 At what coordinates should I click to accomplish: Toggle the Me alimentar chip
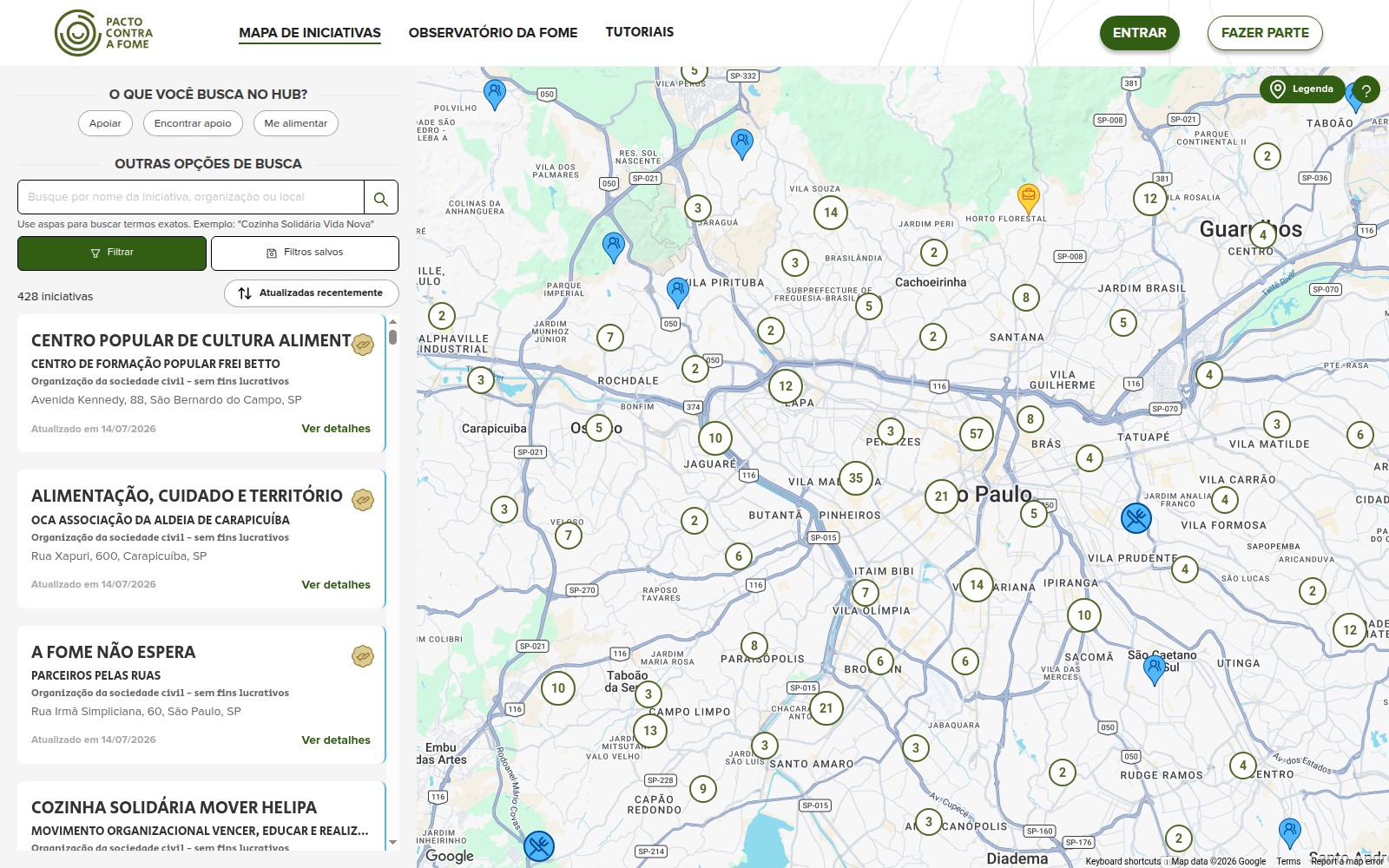(x=296, y=123)
